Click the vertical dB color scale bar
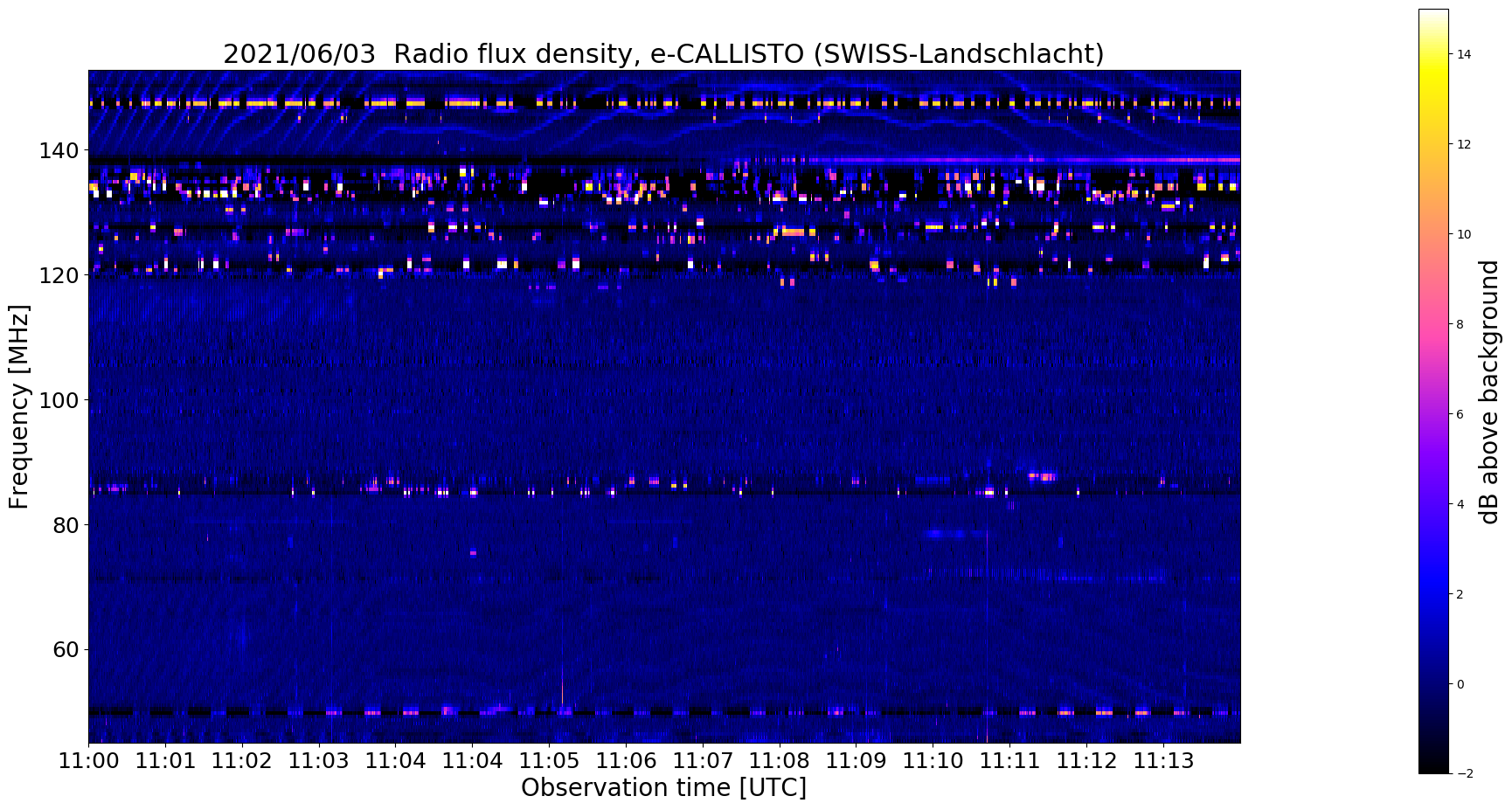This screenshot has width=1512, height=810. [x=1433, y=391]
